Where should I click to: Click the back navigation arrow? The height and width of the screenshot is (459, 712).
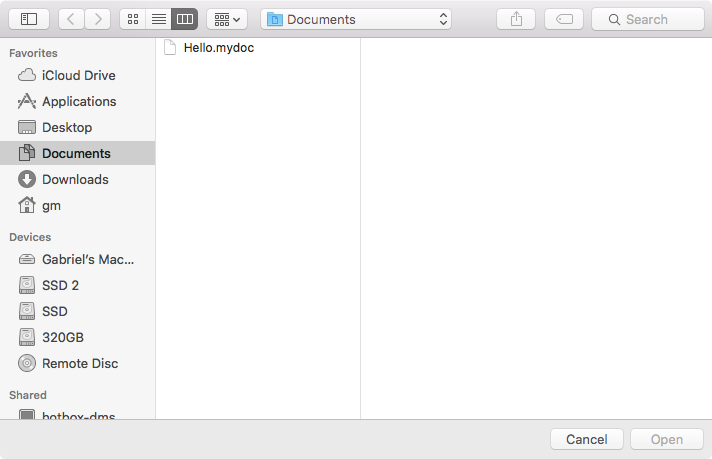(x=71, y=19)
